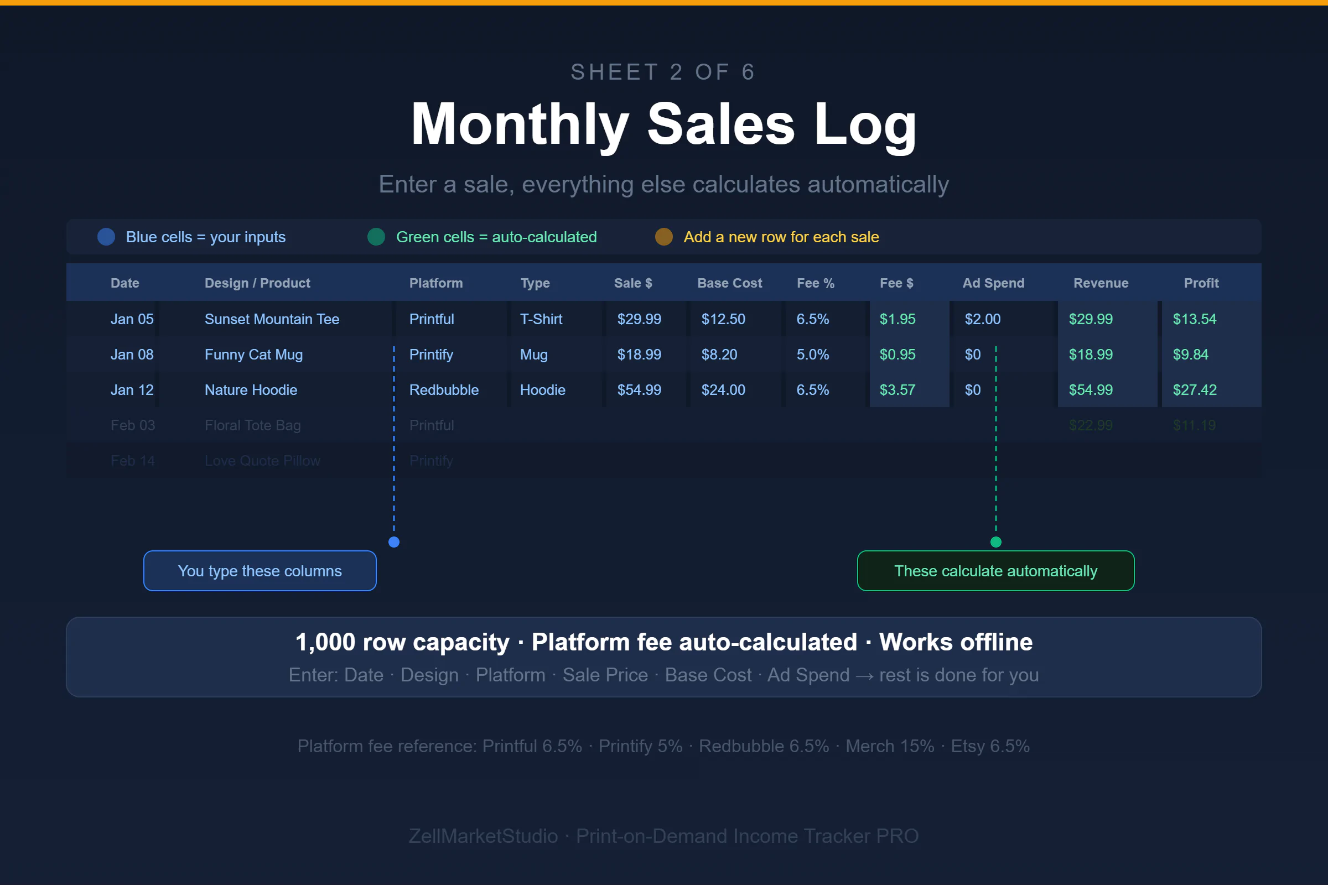Viewport: 1328px width, 896px height.
Task: Click the green dashed line endpoint dot
Action: [x=995, y=542]
